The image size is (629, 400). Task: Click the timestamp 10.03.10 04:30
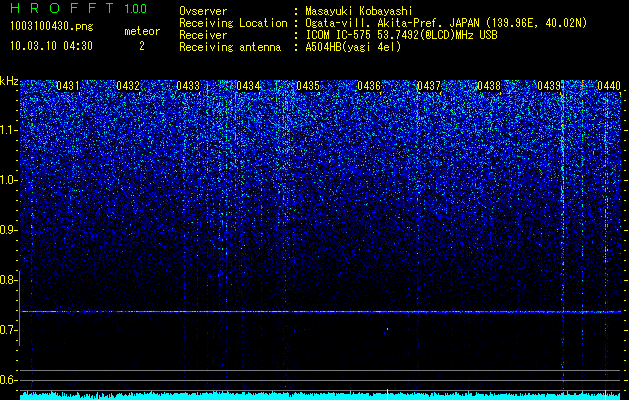pos(51,46)
